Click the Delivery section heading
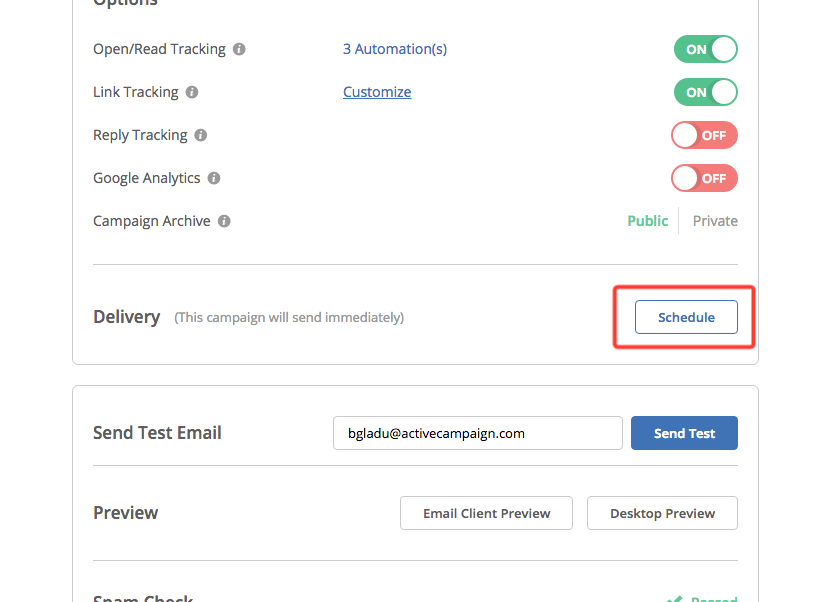This screenshot has width=836, height=602. (x=126, y=317)
